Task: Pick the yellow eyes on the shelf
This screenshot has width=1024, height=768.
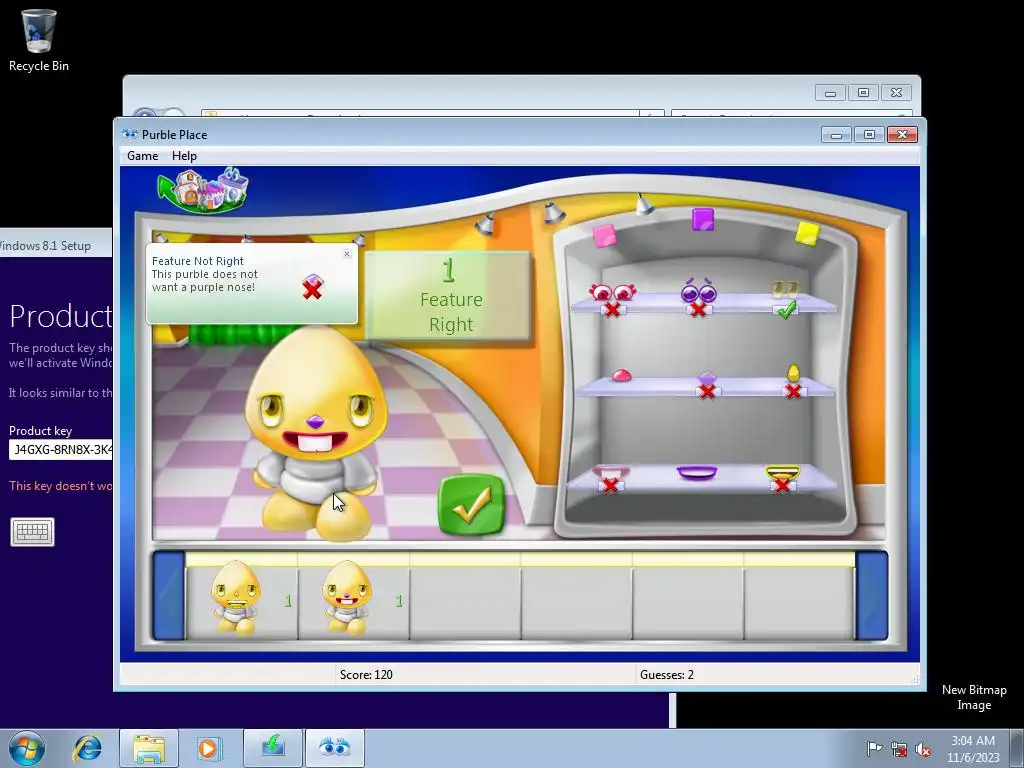Action: pyautogui.click(x=785, y=289)
